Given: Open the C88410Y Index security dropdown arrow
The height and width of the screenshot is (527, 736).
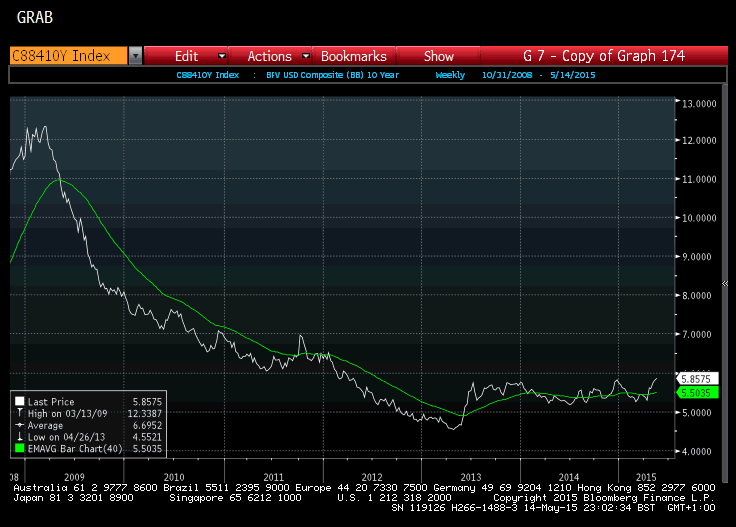Looking at the screenshot, I should coord(135,56).
